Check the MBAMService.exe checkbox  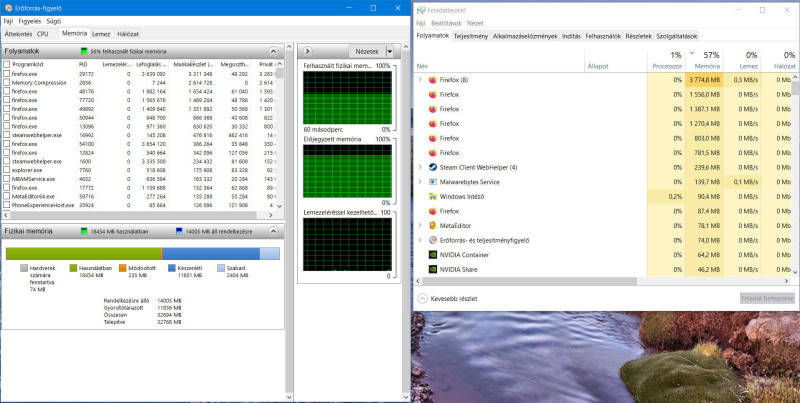(7, 179)
